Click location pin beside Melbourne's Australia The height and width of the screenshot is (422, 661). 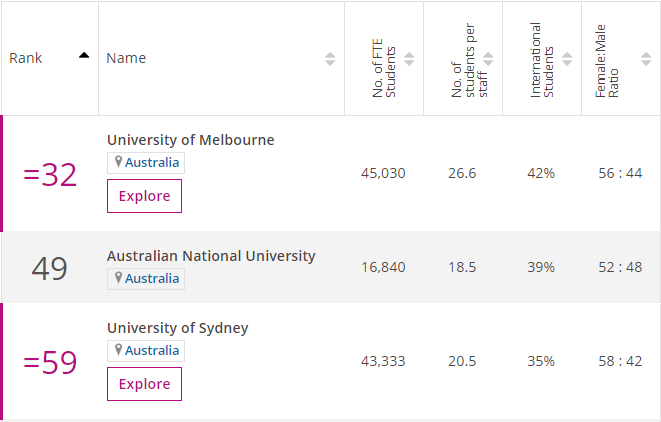click(x=118, y=163)
